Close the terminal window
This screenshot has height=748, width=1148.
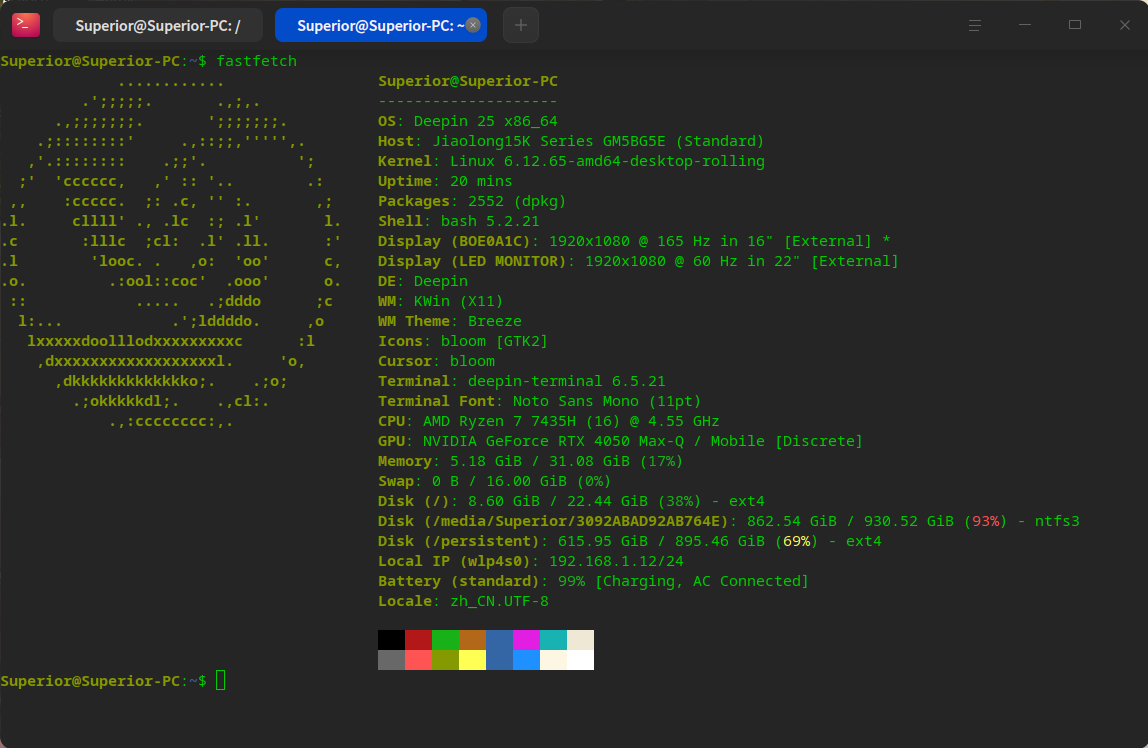point(1124,25)
